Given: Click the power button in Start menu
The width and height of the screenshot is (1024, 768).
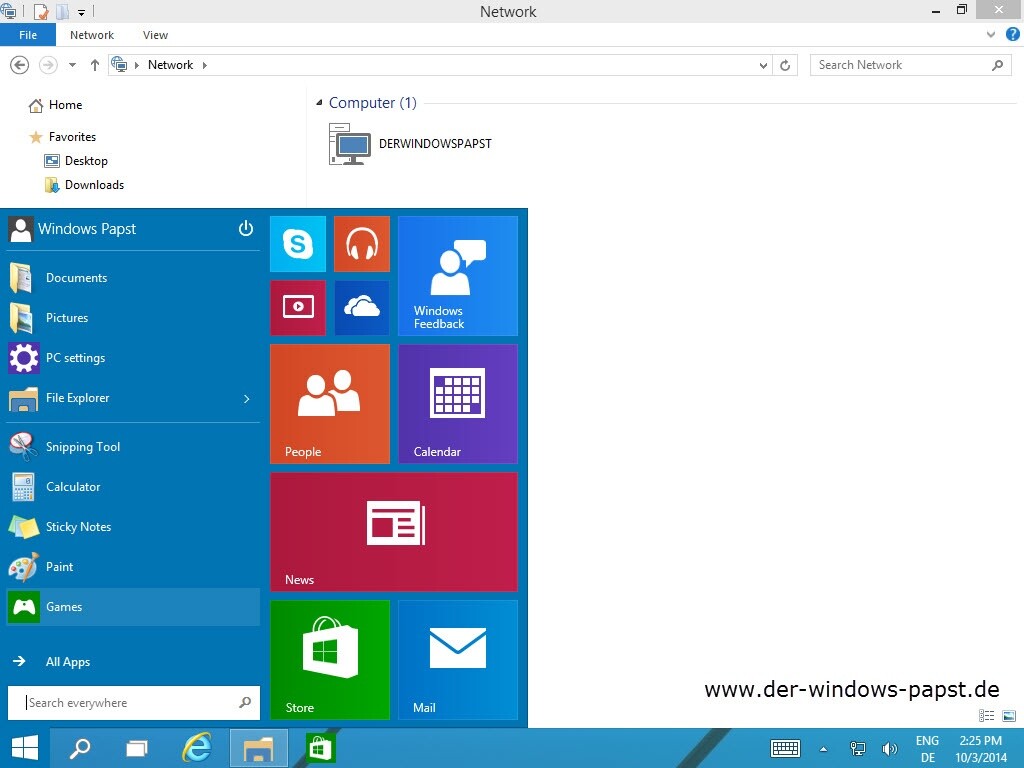Looking at the screenshot, I should 246,229.
